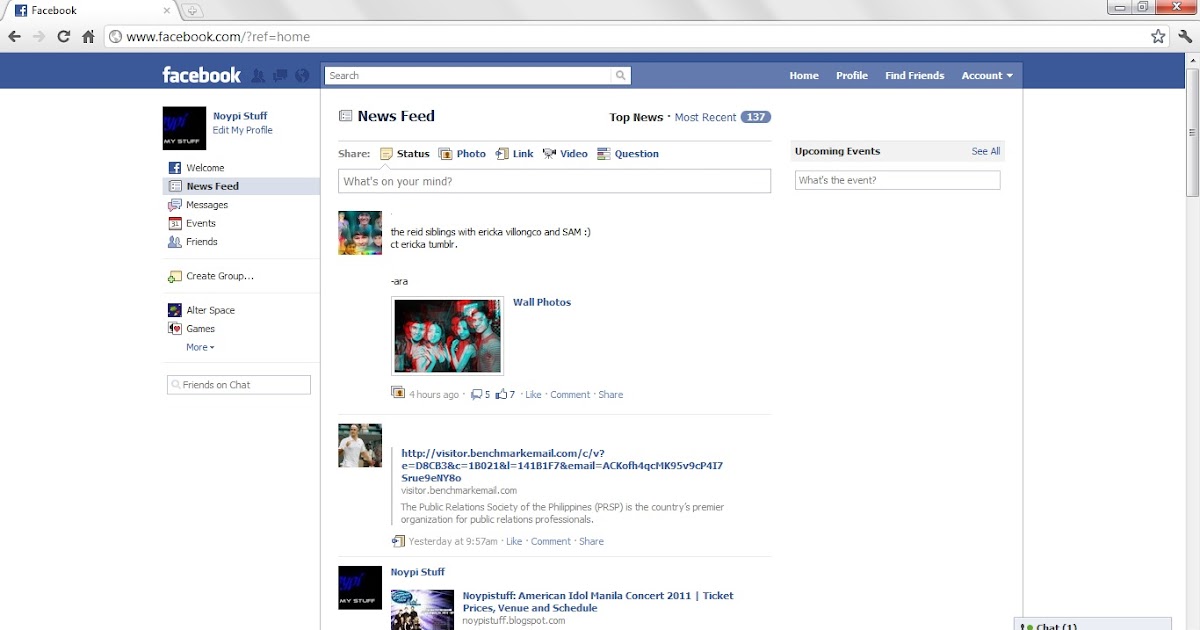Open American Idol Manila Concert article link

(598, 602)
